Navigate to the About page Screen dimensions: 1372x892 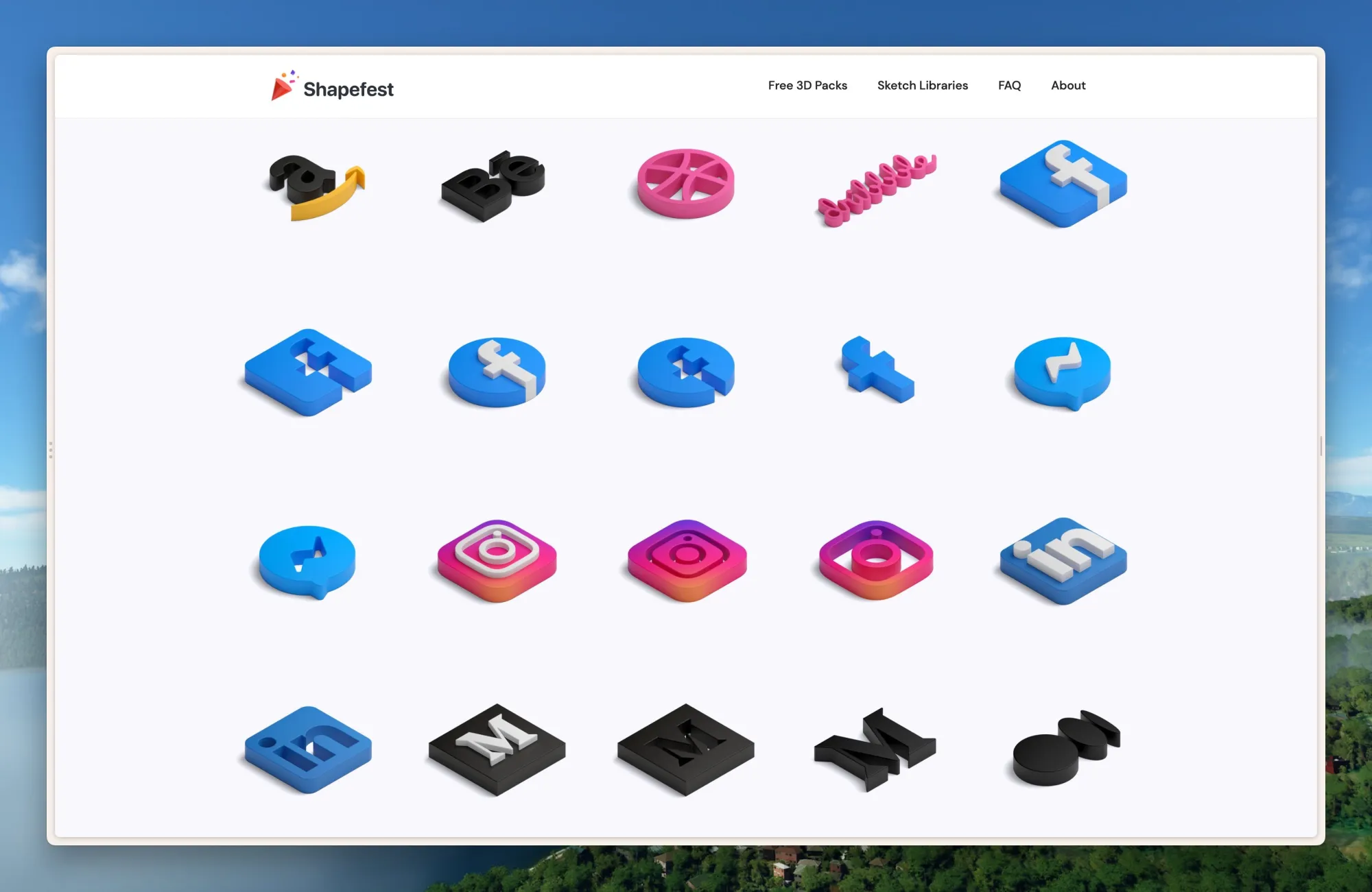1068,86
